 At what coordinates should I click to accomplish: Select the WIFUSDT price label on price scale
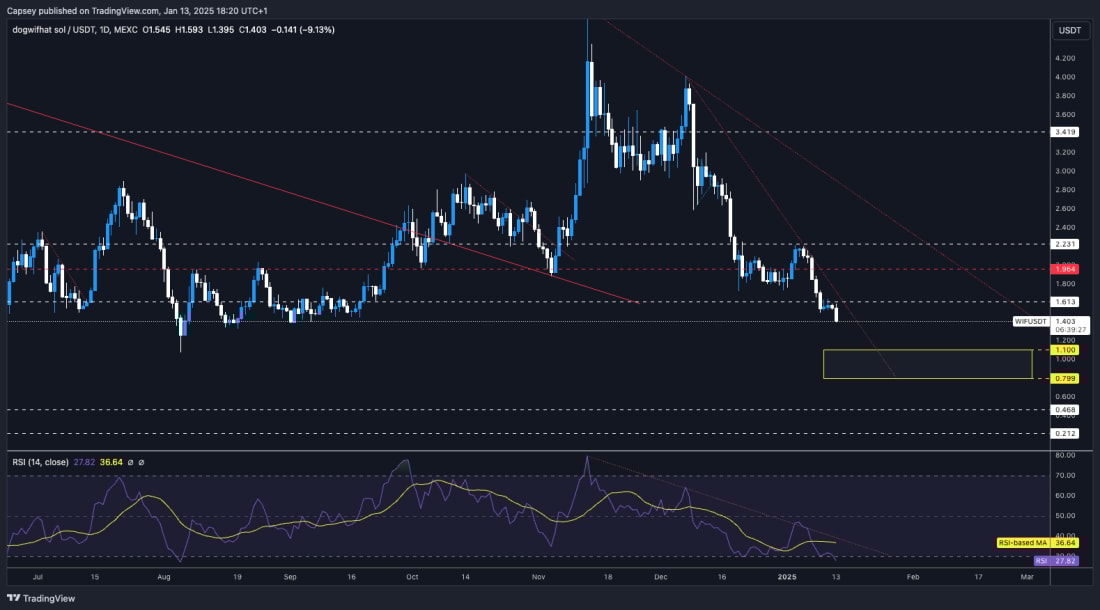1033,322
